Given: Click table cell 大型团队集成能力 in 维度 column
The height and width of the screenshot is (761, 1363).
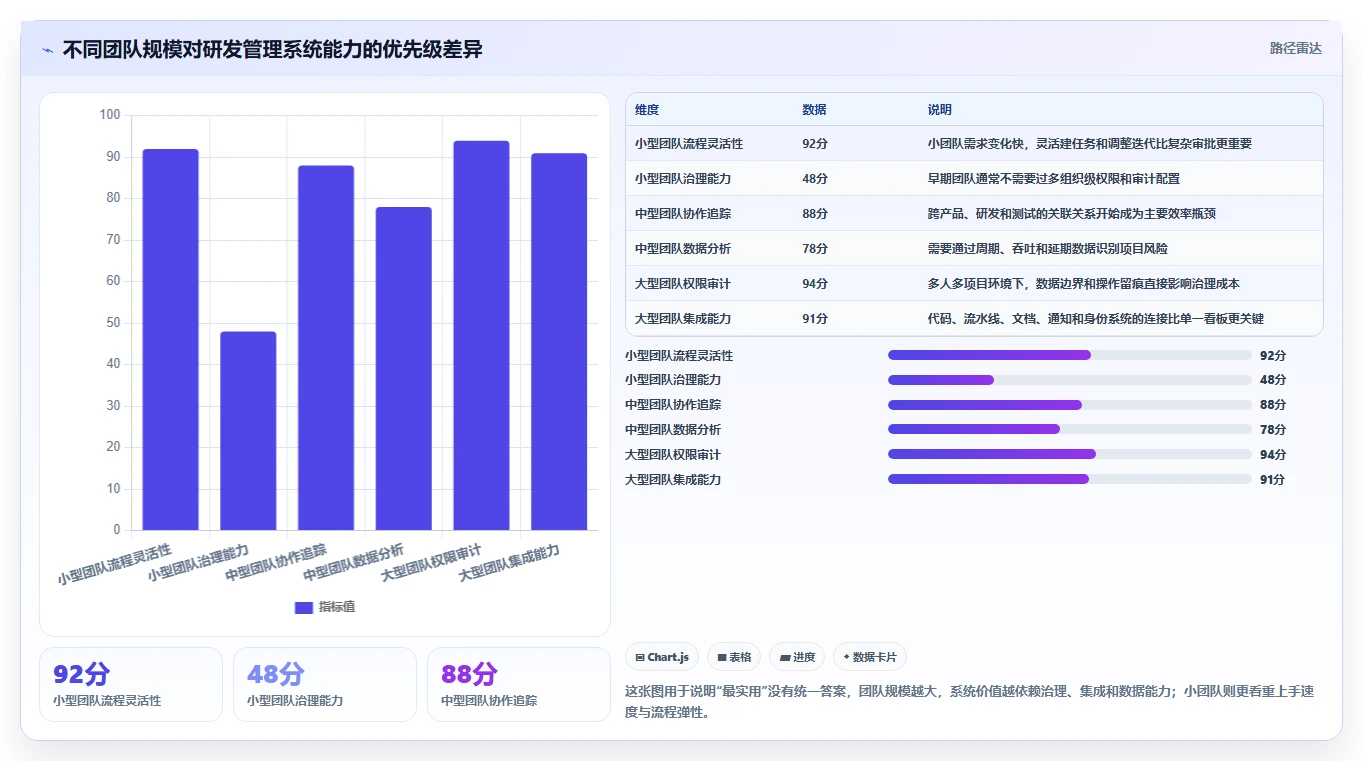Looking at the screenshot, I should pos(683,319).
